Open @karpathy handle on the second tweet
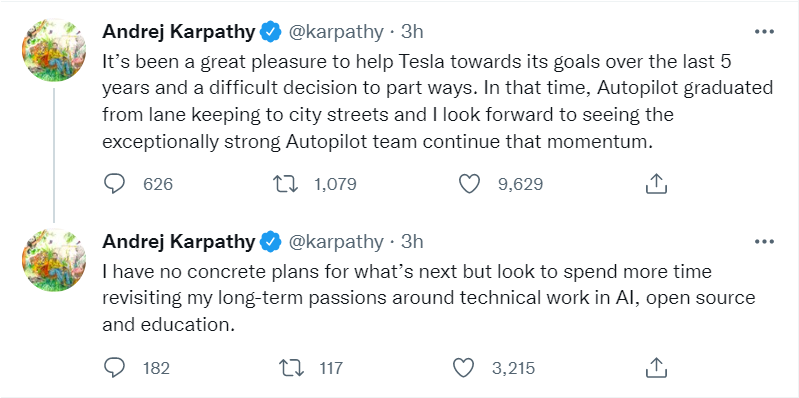Image resolution: width=799 pixels, height=398 pixels. tap(336, 242)
